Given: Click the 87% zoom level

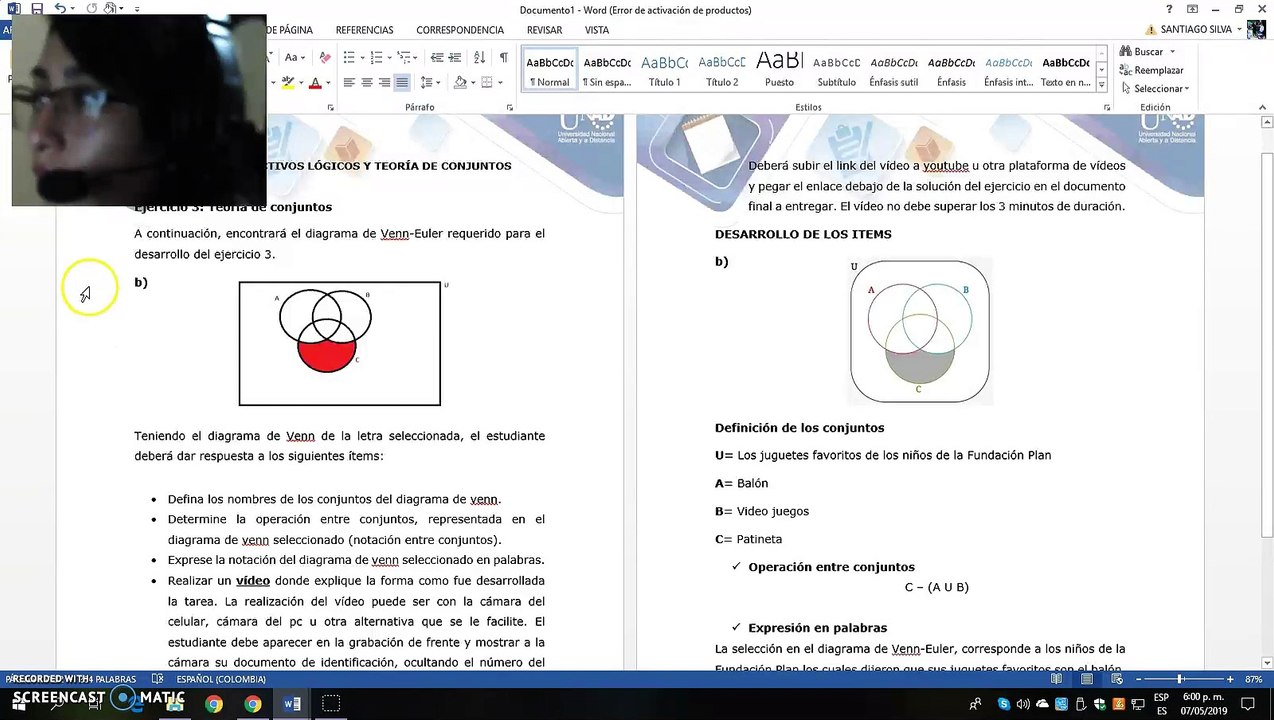Looking at the screenshot, I should click(1252, 679).
